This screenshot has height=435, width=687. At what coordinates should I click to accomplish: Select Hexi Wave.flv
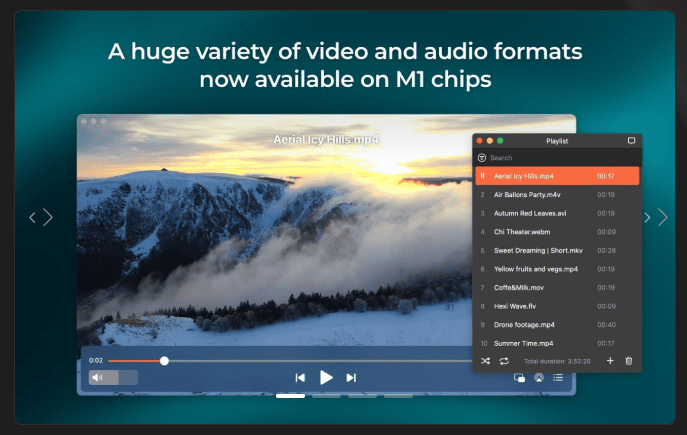pyautogui.click(x=557, y=306)
